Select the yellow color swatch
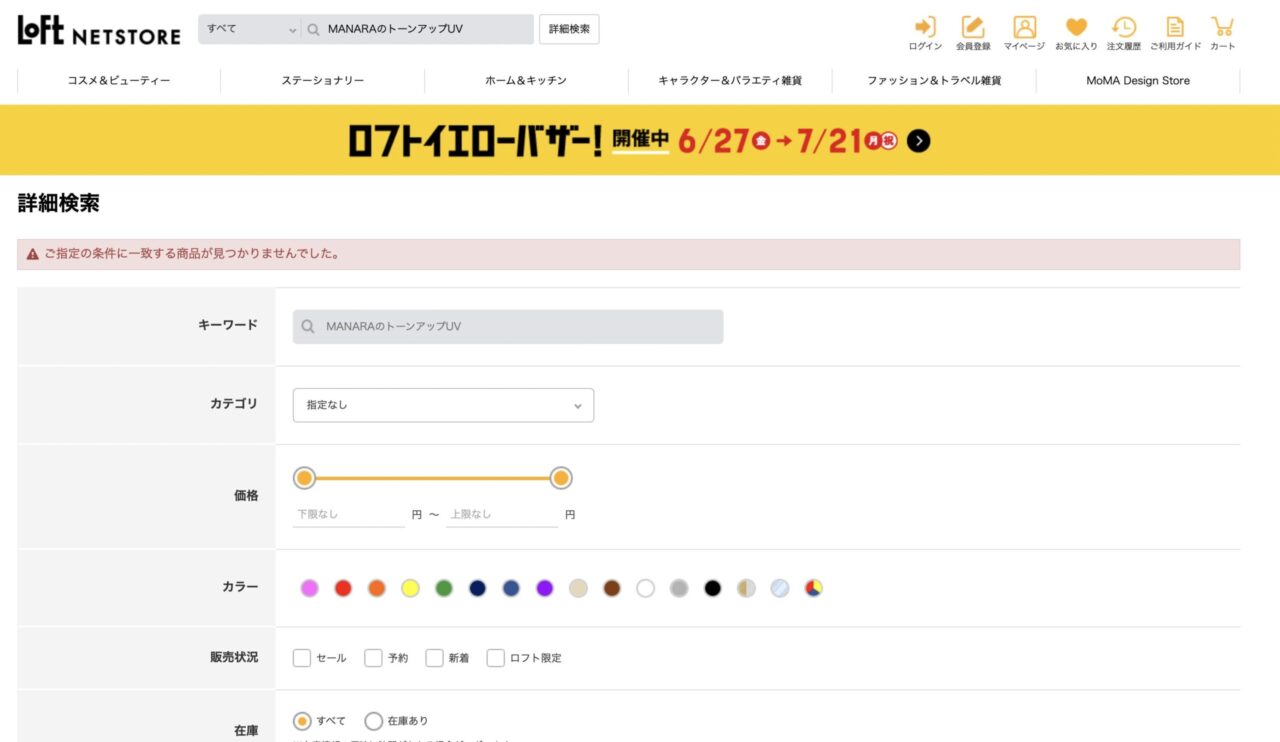This screenshot has height=742, width=1280. [410, 589]
